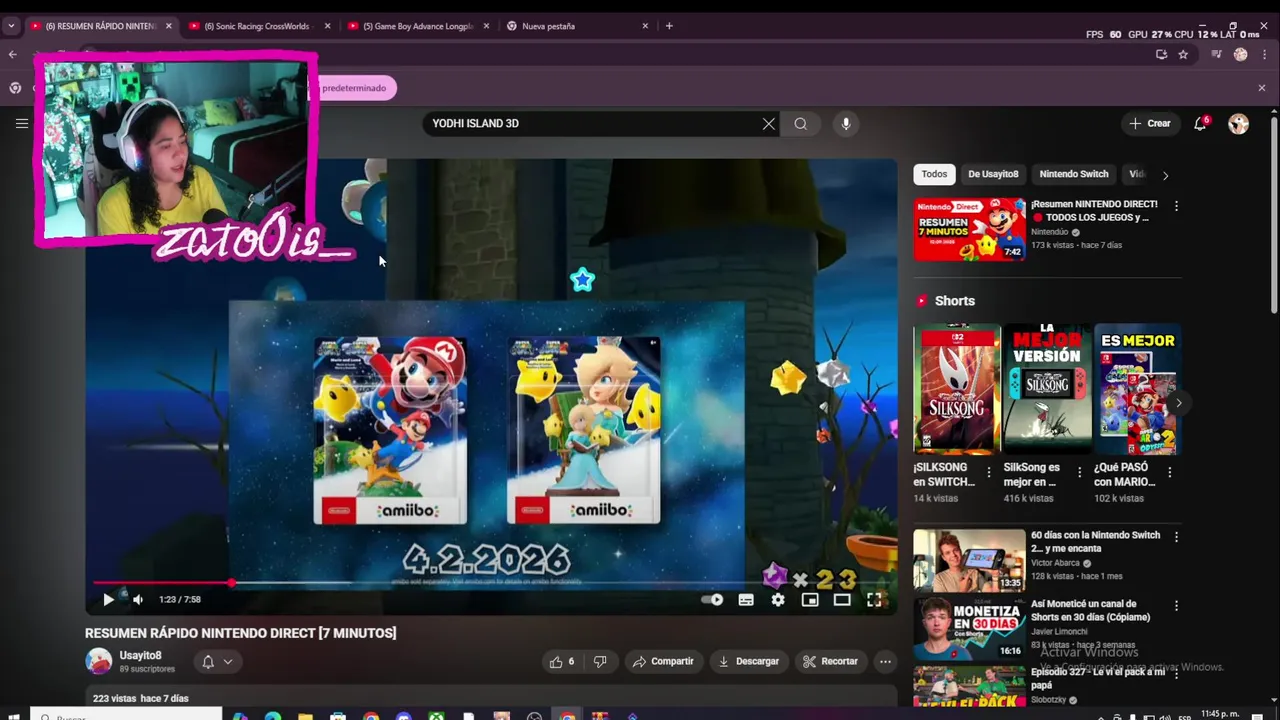Show next Shorts with the right arrow
This screenshot has width=1280, height=720.
1178,403
